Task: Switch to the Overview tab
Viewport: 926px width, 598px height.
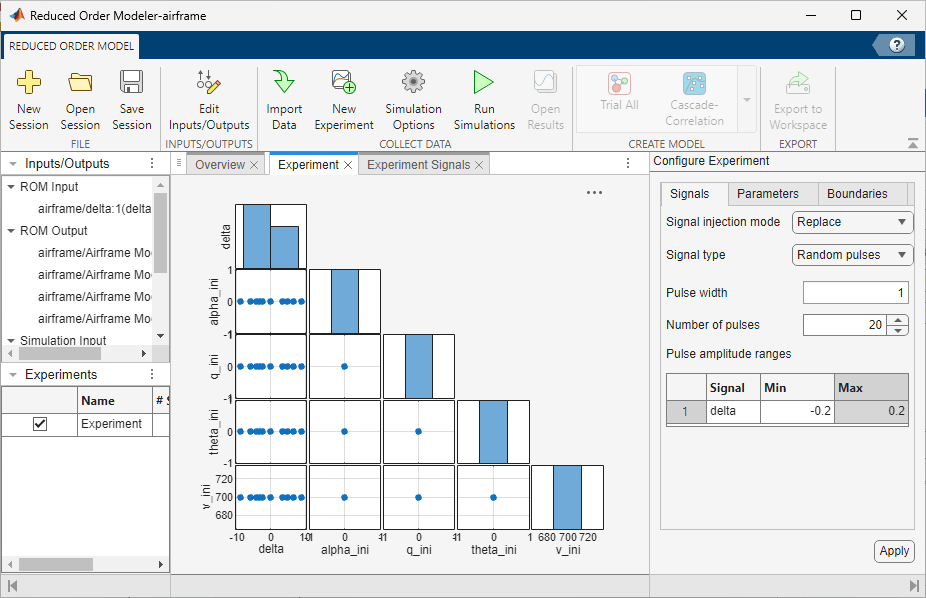Action: [x=219, y=163]
